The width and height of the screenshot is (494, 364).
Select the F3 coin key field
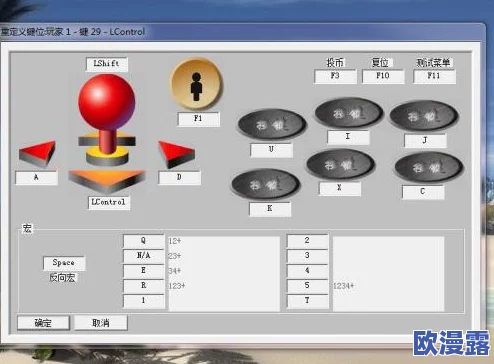[335, 76]
